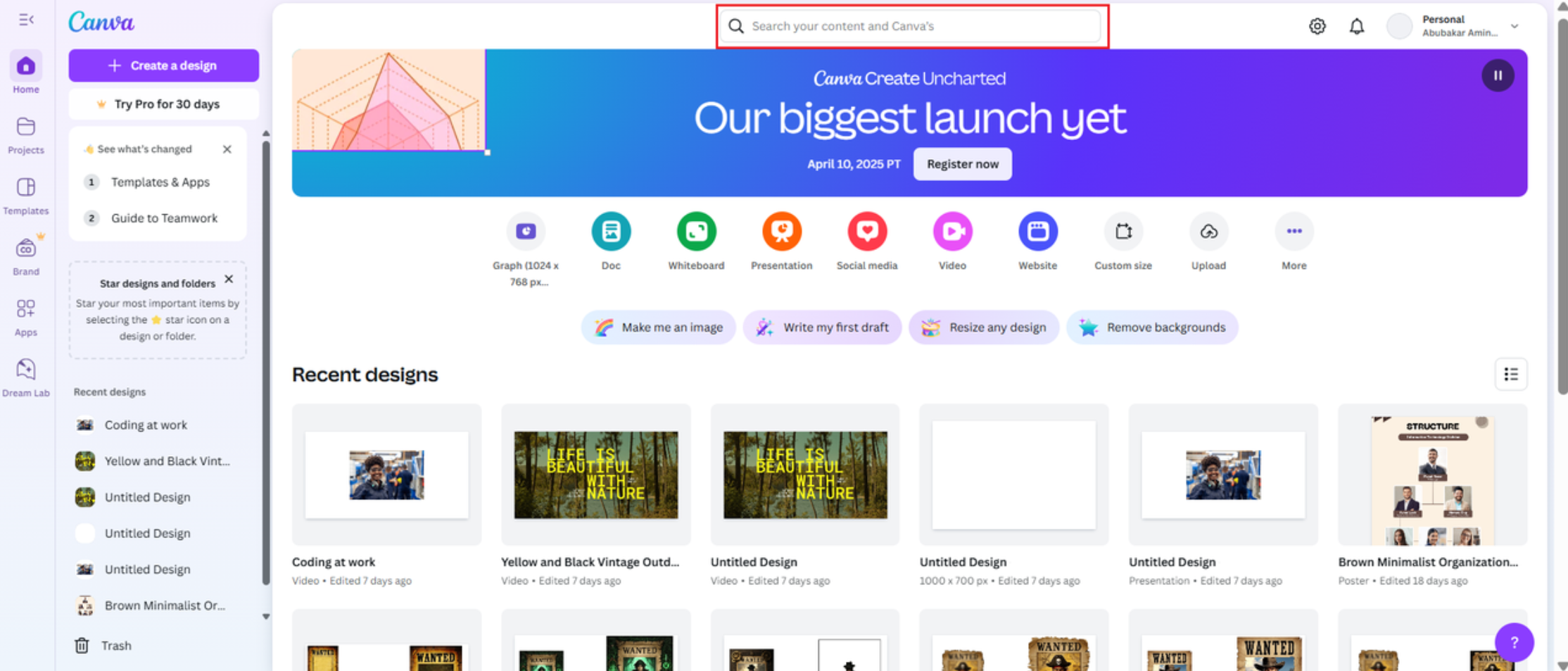Dismiss the Star designs and folders tip
The image size is (1568, 671).
pyautogui.click(x=229, y=279)
